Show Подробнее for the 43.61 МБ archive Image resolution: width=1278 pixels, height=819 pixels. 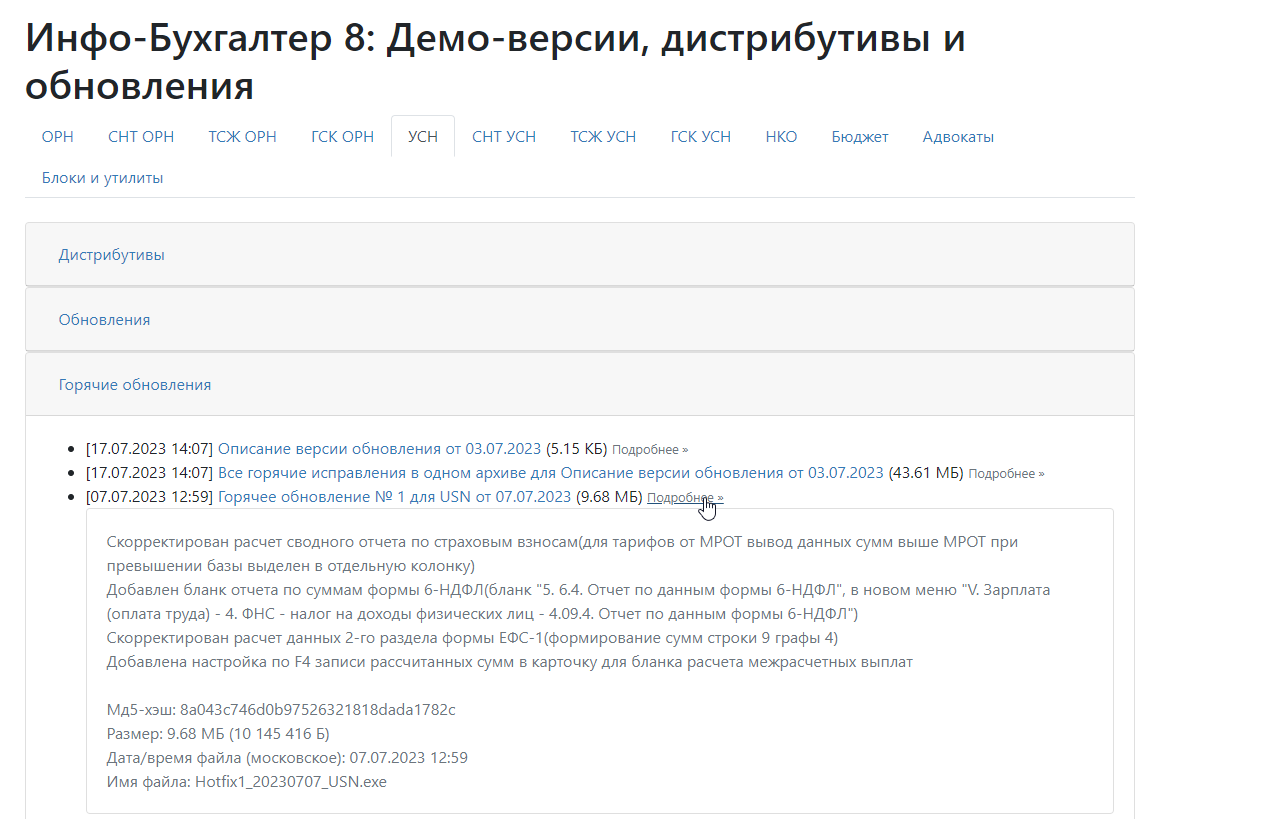click(x=1006, y=474)
